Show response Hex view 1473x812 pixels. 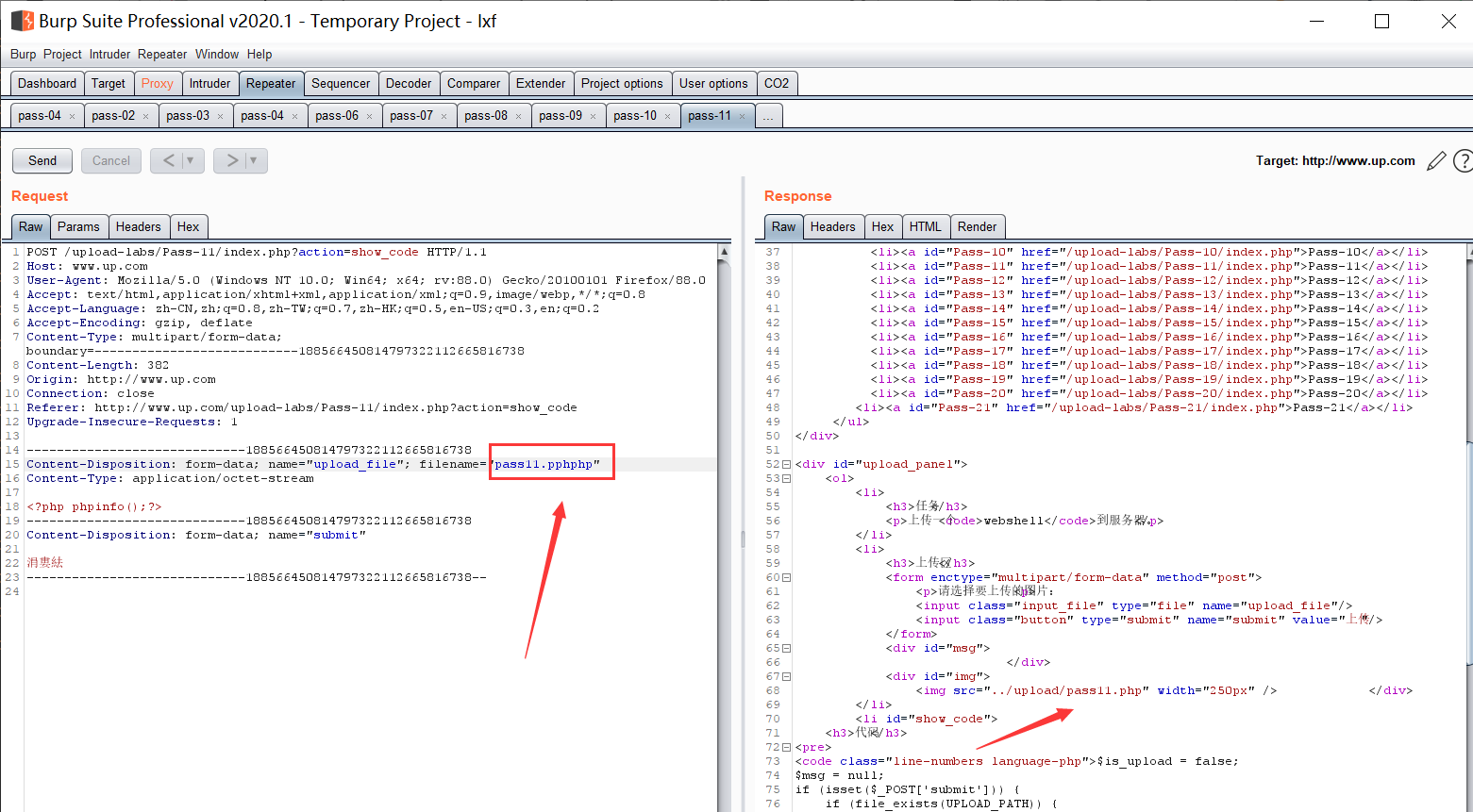pos(883,226)
